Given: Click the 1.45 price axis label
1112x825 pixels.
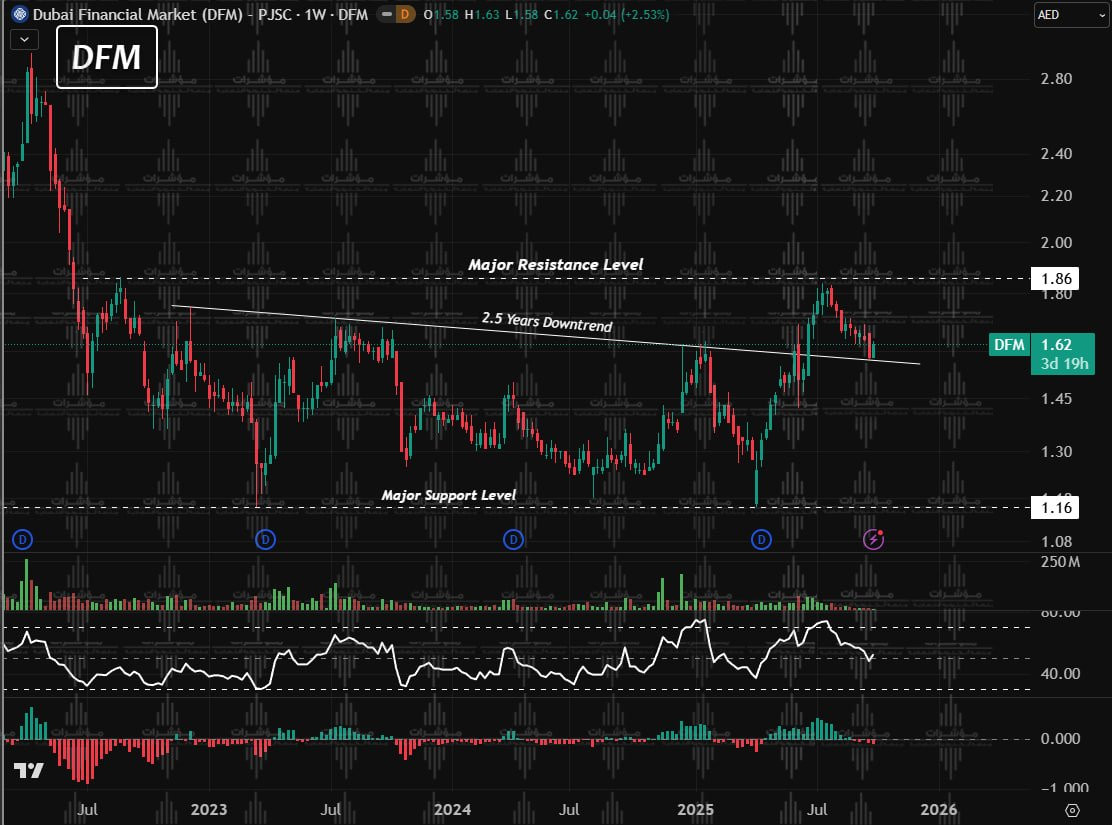Looking at the screenshot, I should (1056, 399).
